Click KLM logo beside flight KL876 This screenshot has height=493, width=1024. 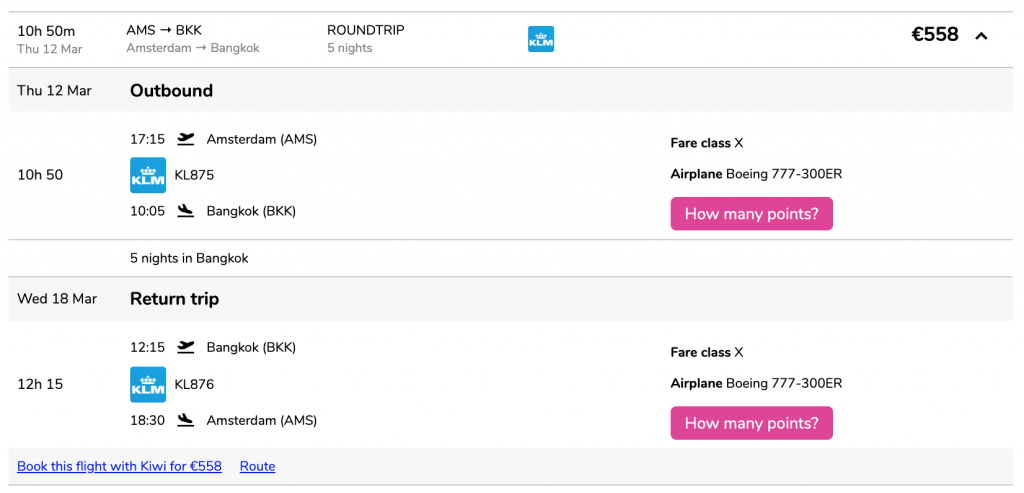tap(148, 384)
